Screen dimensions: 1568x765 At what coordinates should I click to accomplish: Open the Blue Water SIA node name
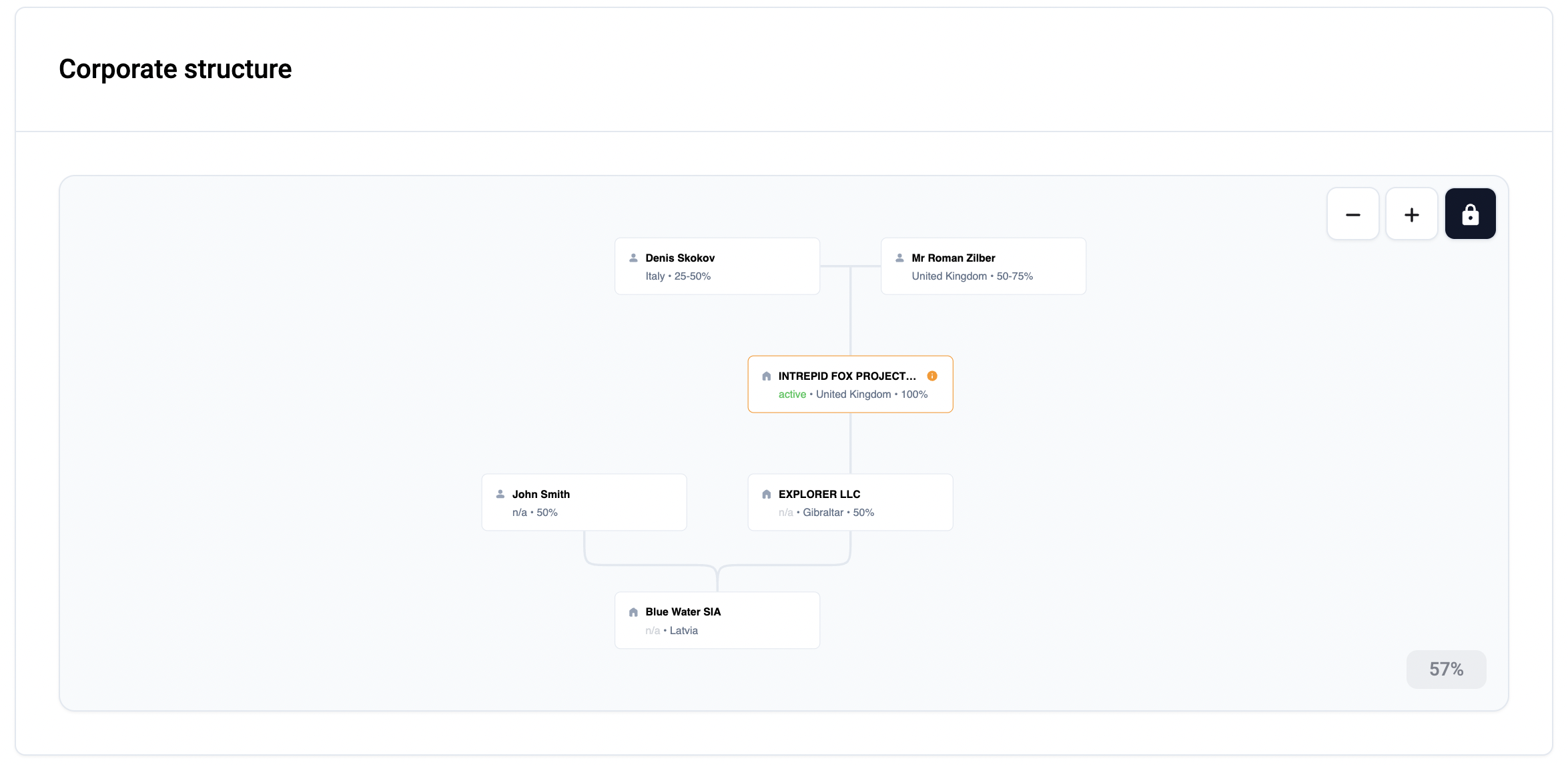coord(683,611)
